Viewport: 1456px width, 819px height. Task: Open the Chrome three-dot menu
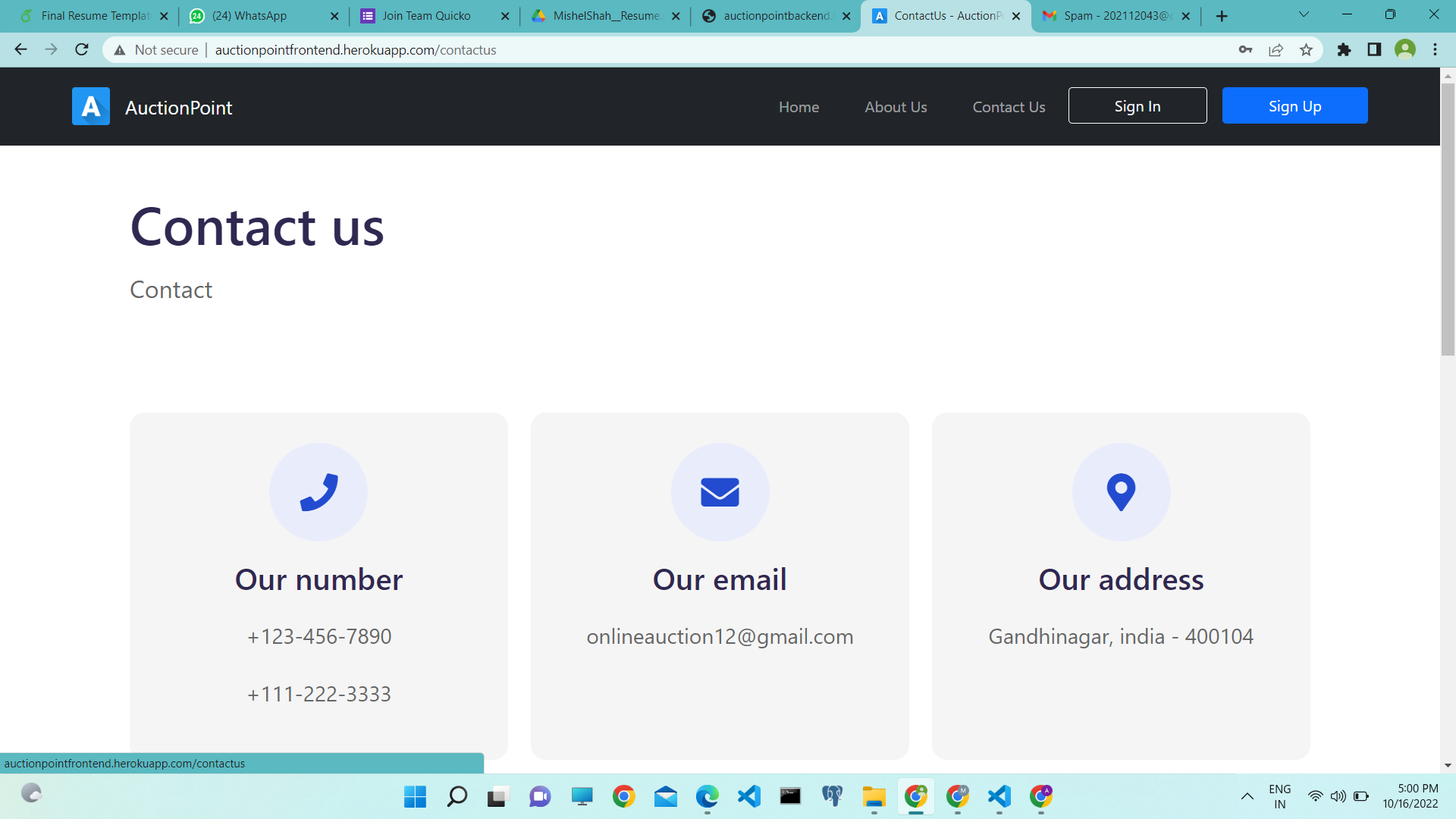click(1435, 50)
